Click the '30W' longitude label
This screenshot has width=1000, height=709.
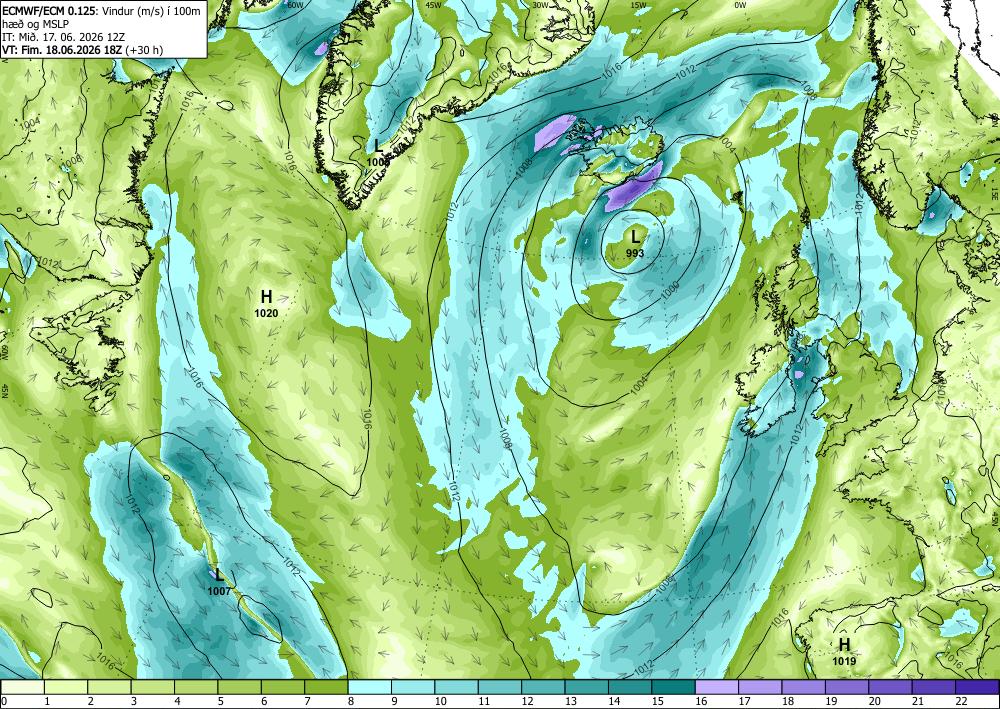coord(540,4)
